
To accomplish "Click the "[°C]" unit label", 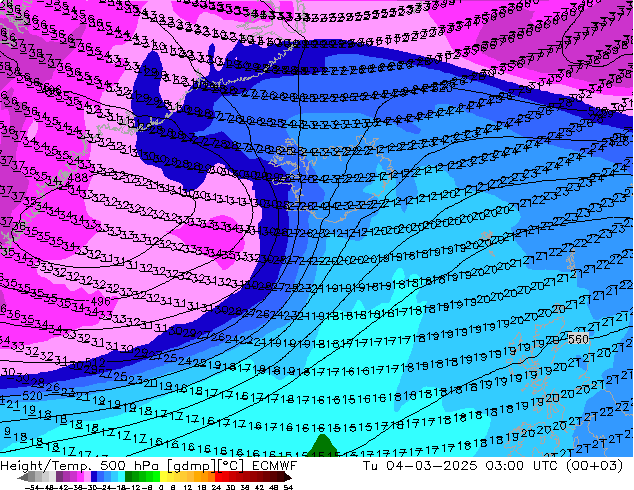I will pos(231,466).
